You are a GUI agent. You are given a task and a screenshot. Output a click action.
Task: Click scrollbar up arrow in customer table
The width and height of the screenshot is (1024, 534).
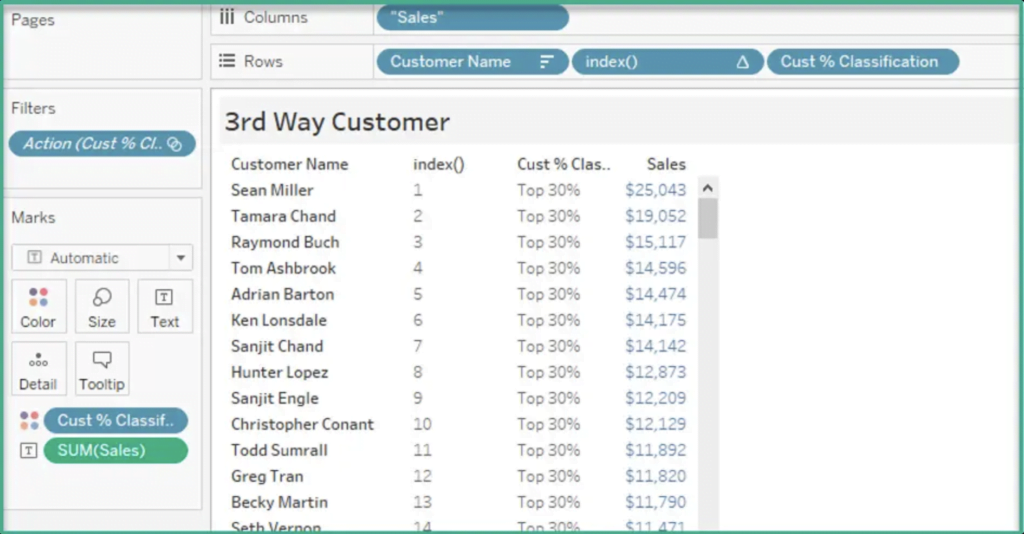tap(708, 187)
